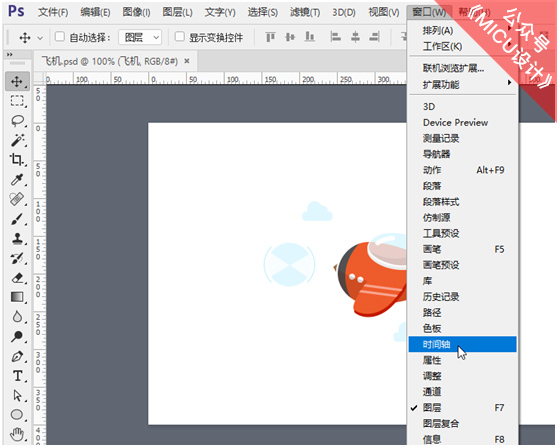Click align right edges icon
The image size is (557, 447).
click(x=374, y=37)
